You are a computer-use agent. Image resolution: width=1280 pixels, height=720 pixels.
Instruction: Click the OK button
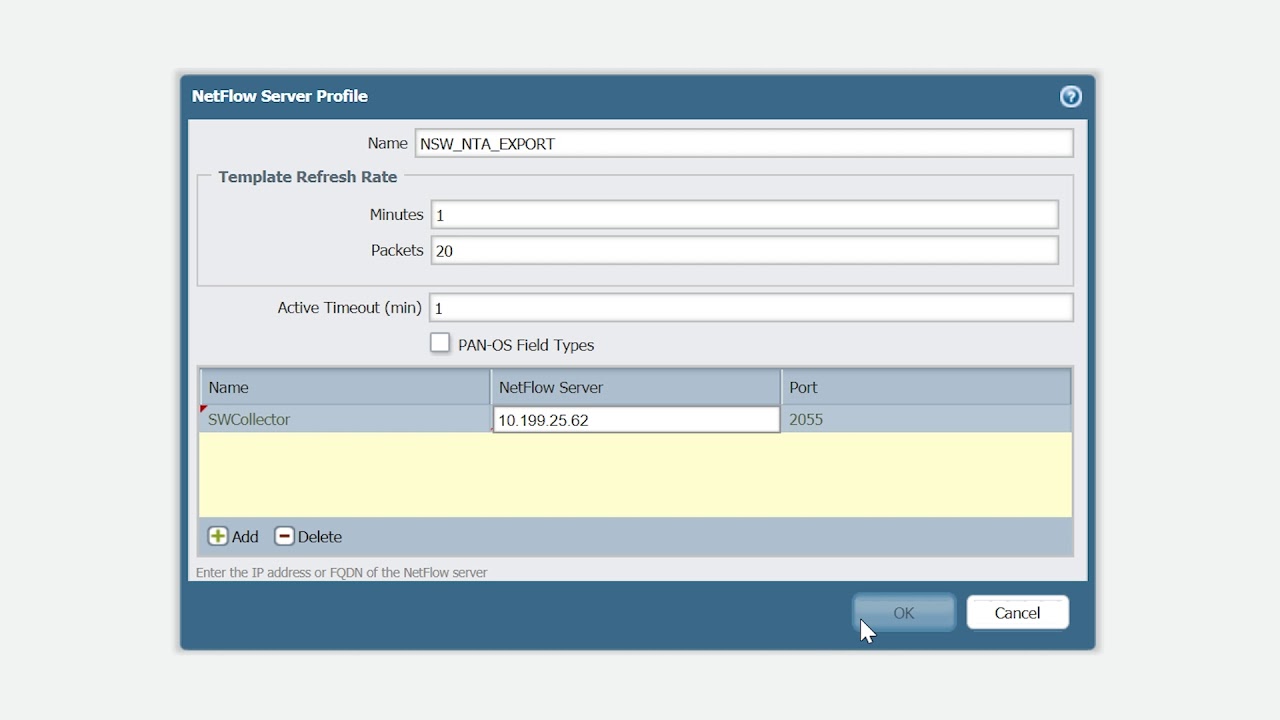pyautogui.click(x=904, y=613)
